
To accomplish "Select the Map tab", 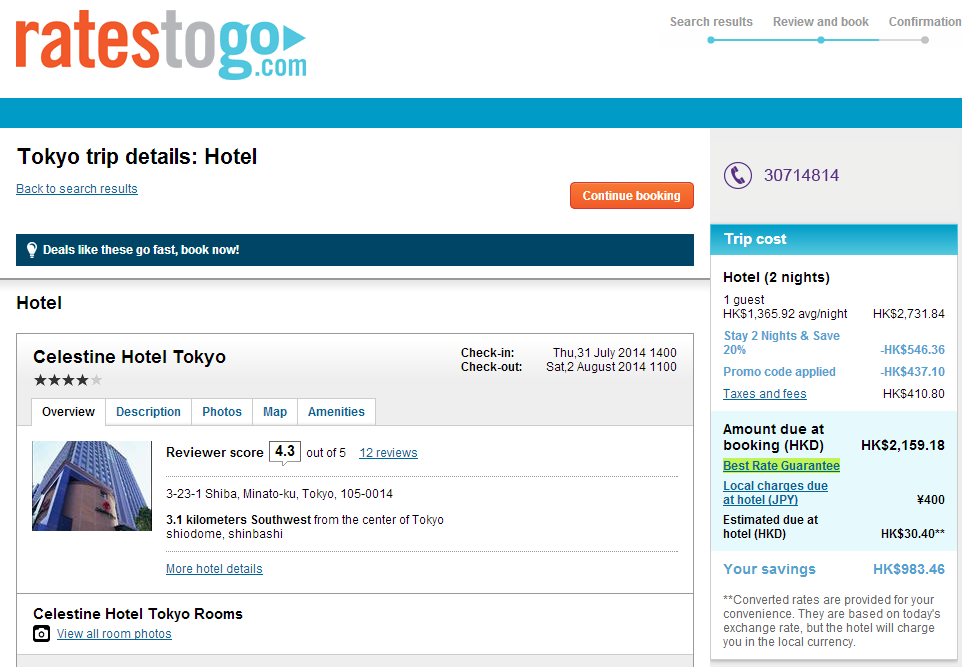I will point(275,412).
